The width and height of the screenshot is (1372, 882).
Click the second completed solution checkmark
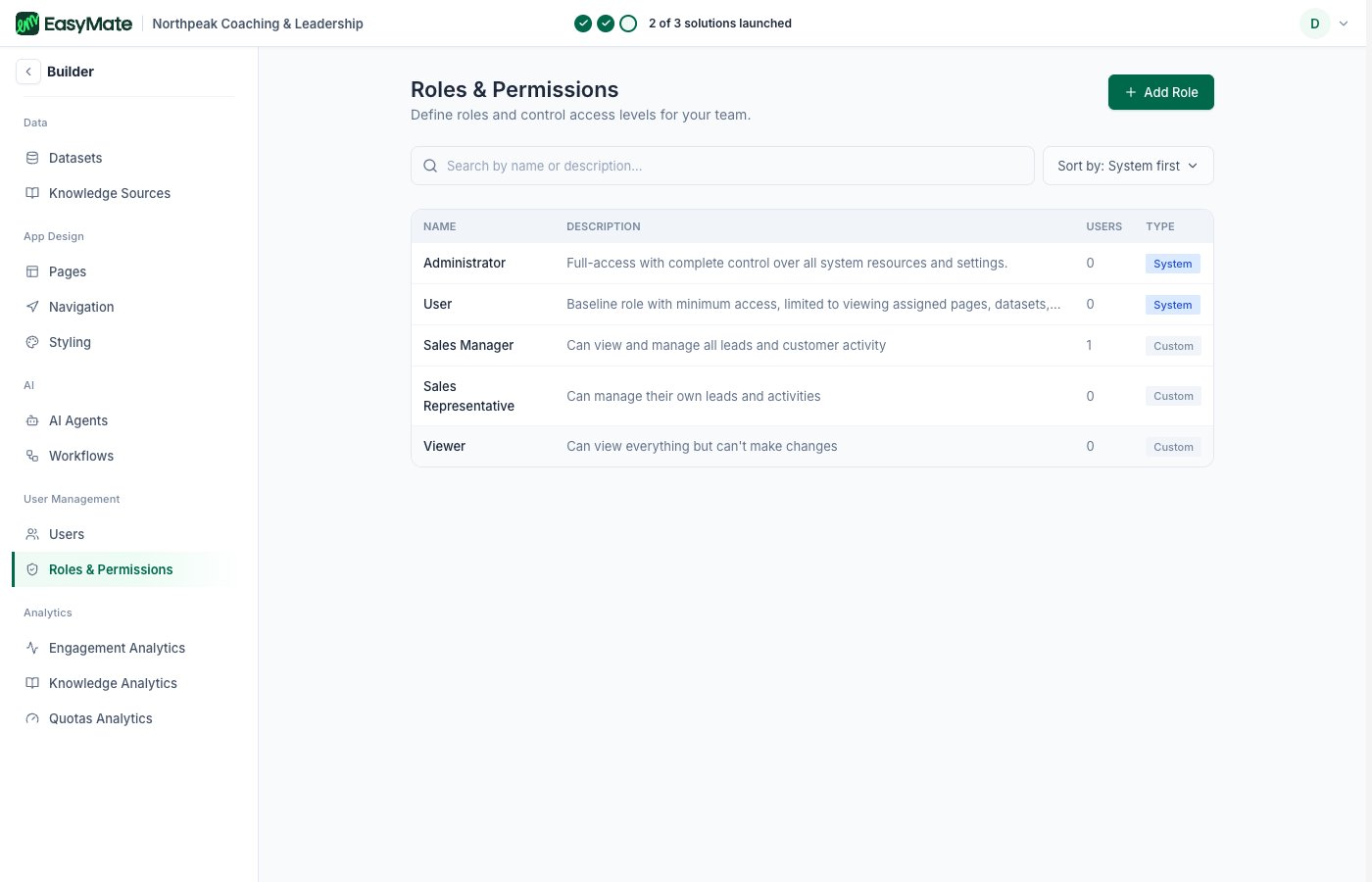coord(606,24)
